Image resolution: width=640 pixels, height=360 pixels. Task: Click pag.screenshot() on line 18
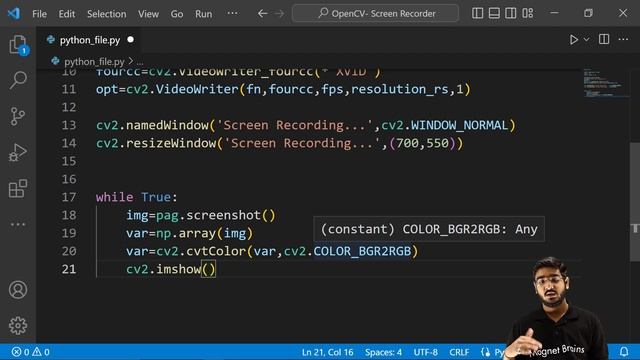point(216,215)
